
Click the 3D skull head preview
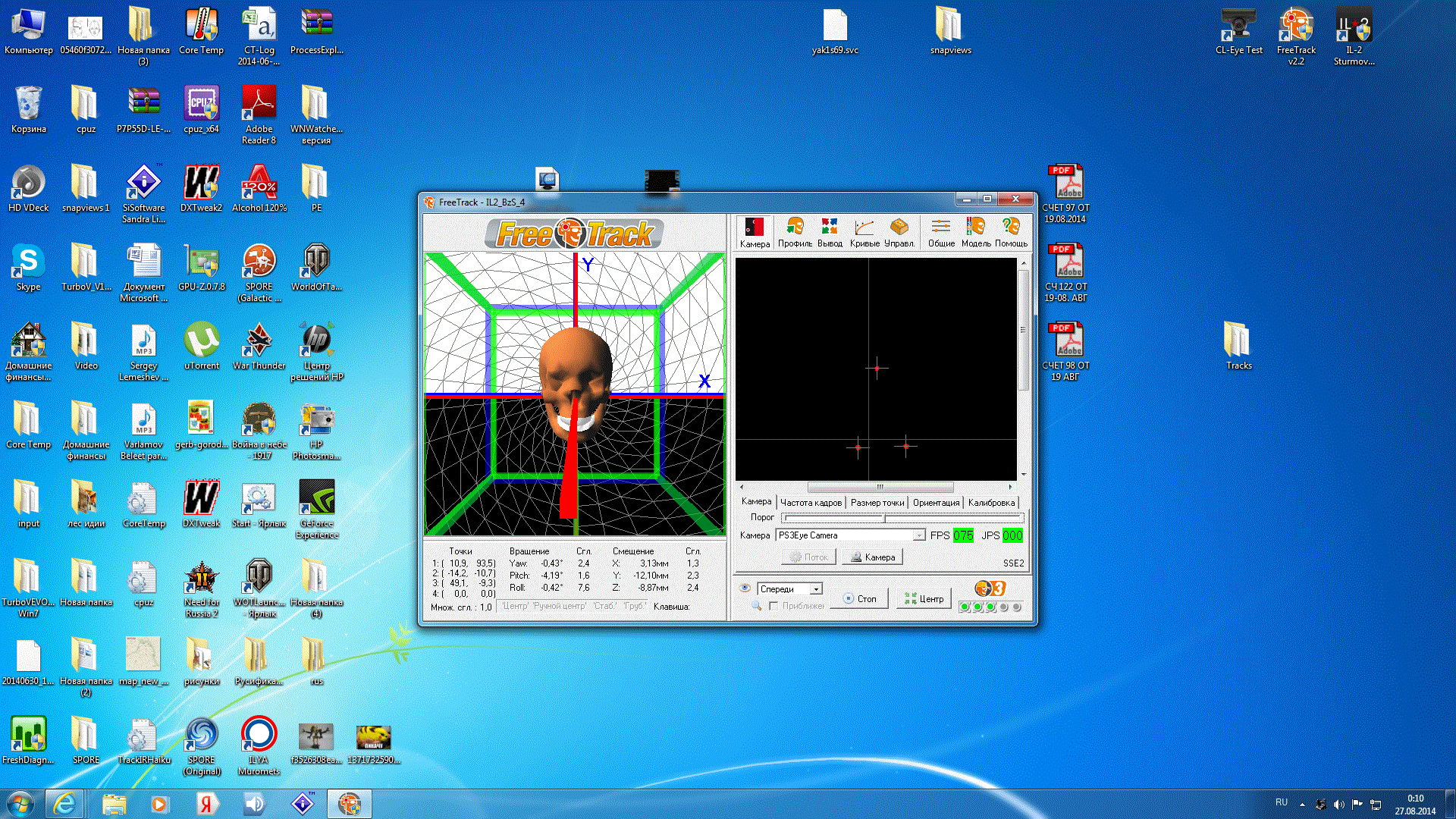tap(576, 383)
